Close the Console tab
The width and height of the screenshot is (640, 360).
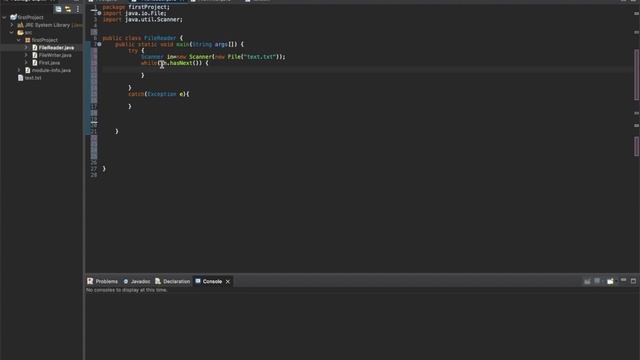pyautogui.click(x=228, y=282)
